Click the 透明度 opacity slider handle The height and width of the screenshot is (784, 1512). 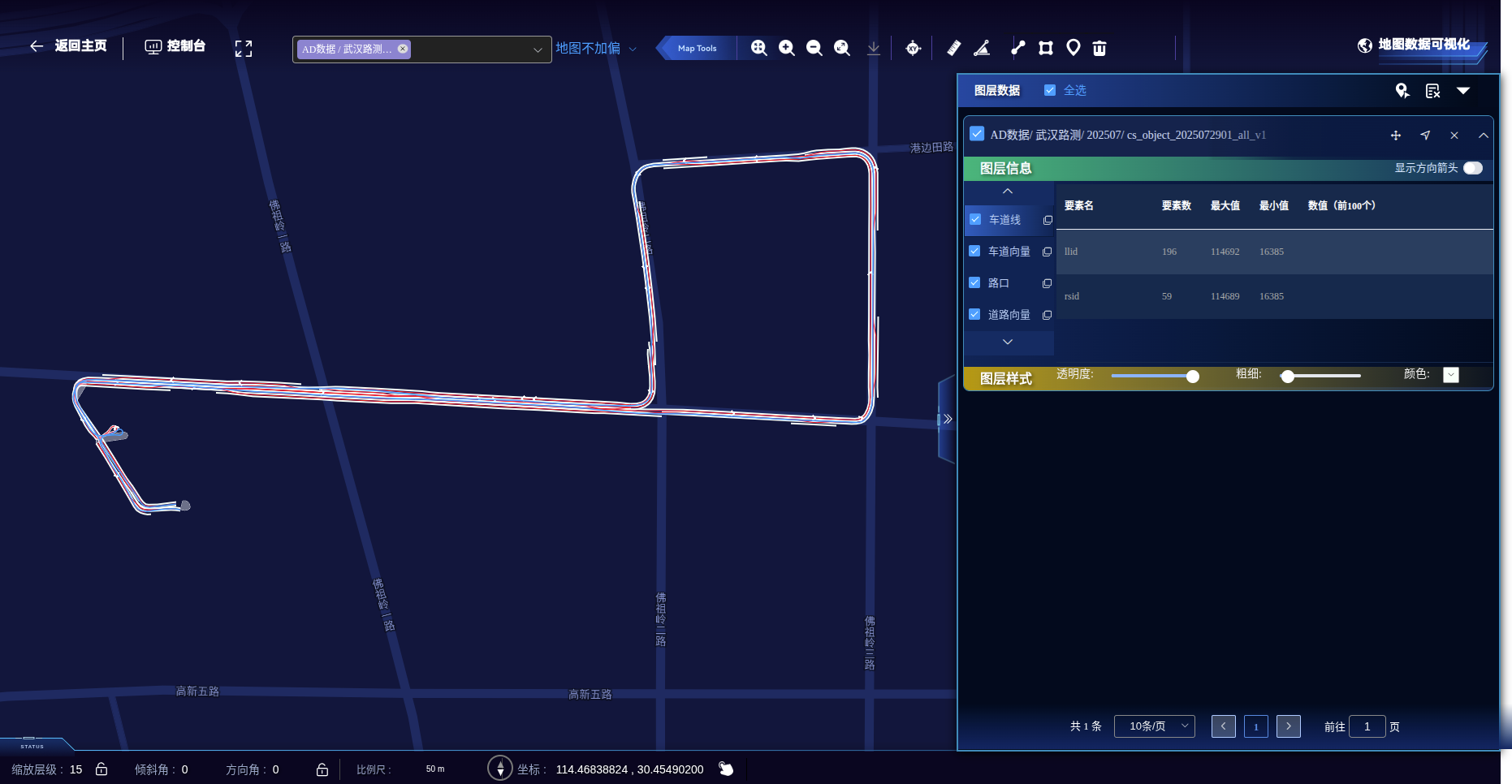1192,376
